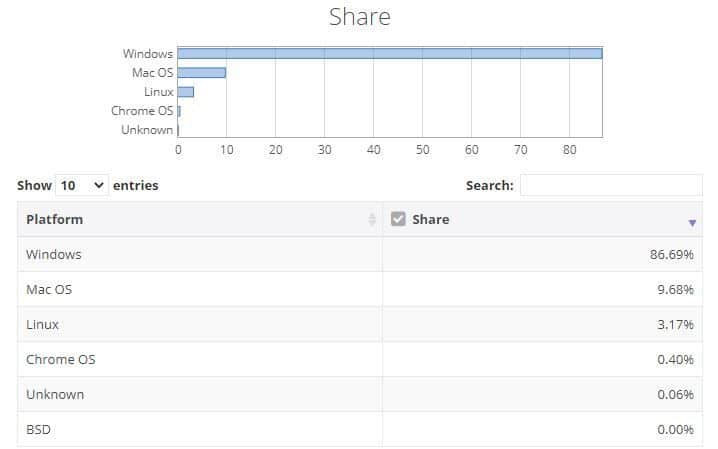Click the Search input field
718x449 pixels.
coord(610,185)
